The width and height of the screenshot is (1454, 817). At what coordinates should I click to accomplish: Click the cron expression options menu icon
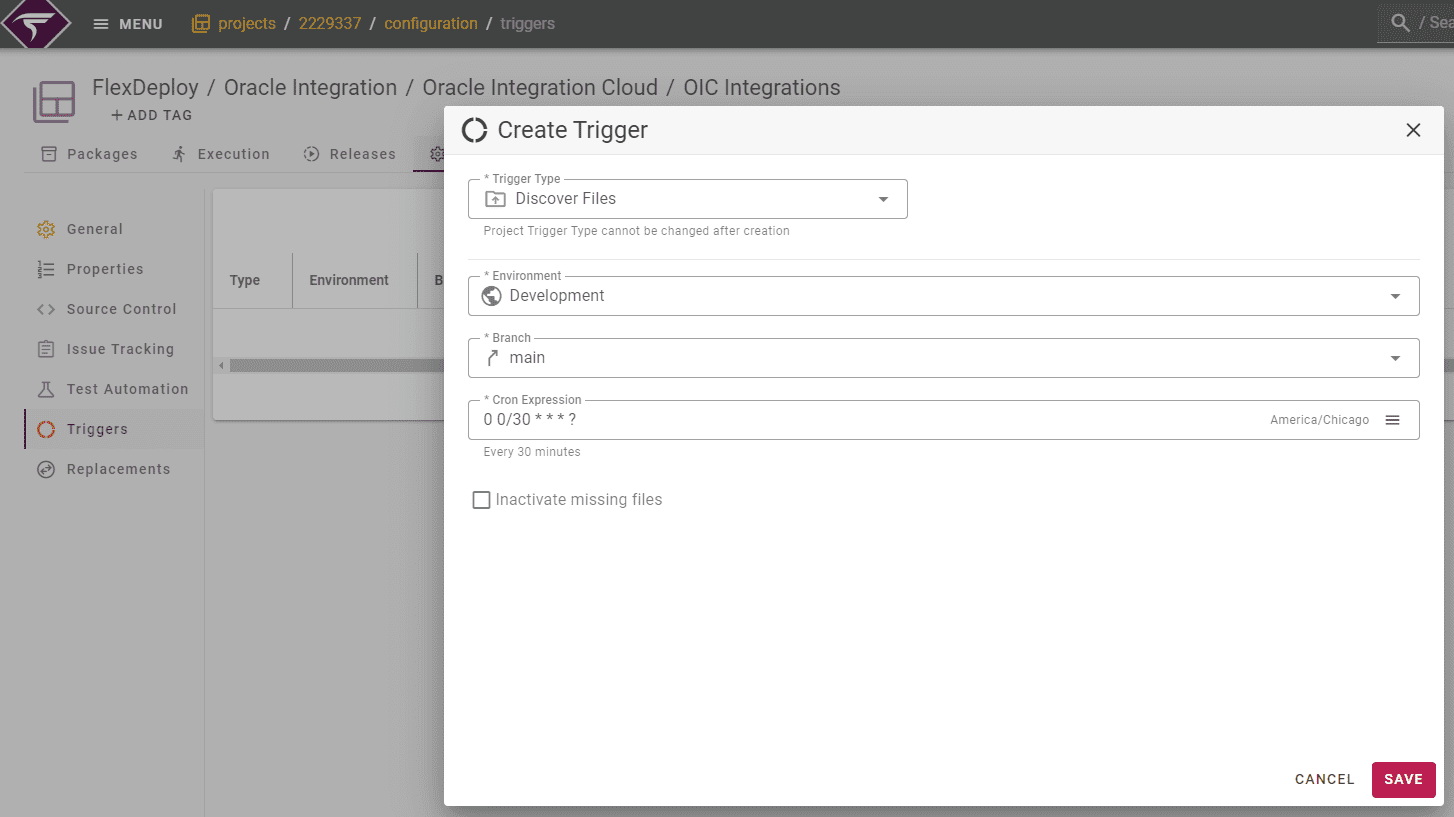(1392, 420)
